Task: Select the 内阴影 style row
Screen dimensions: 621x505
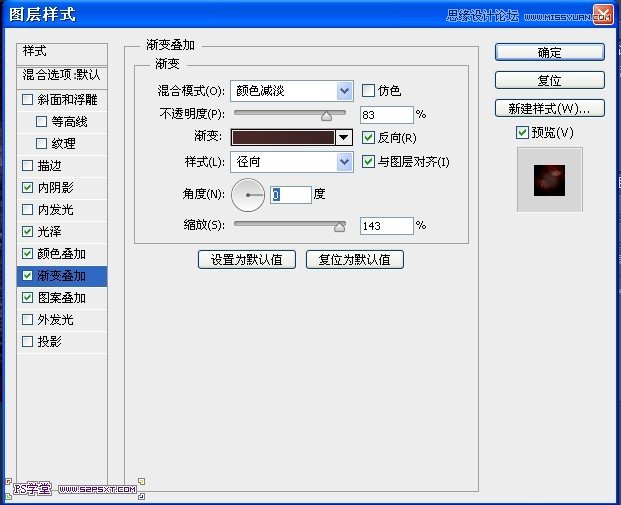Action: point(62,187)
